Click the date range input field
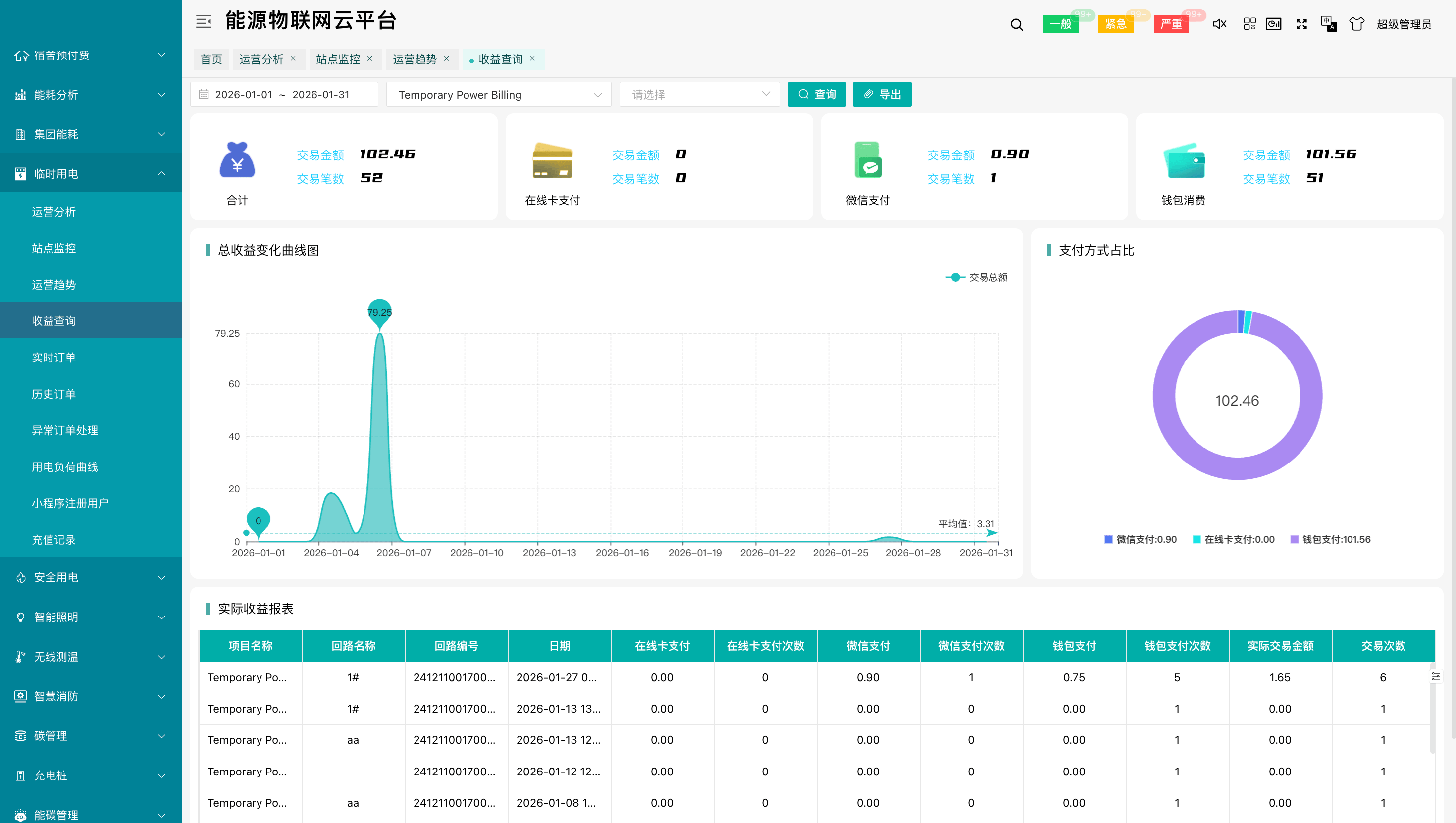This screenshot has height=823, width=1456. pyautogui.click(x=284, y=95)
